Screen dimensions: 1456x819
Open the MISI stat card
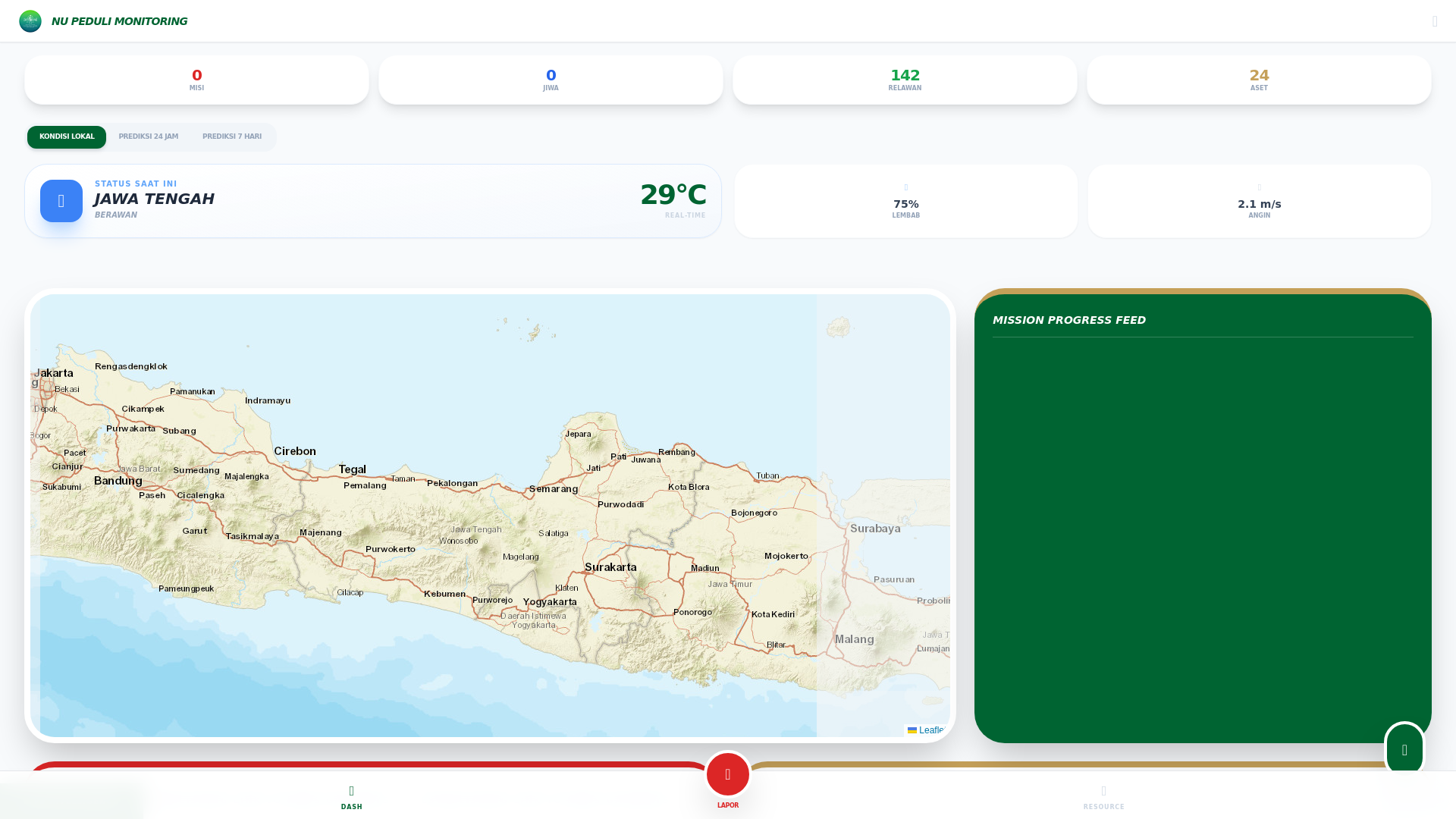click(196, 80)
